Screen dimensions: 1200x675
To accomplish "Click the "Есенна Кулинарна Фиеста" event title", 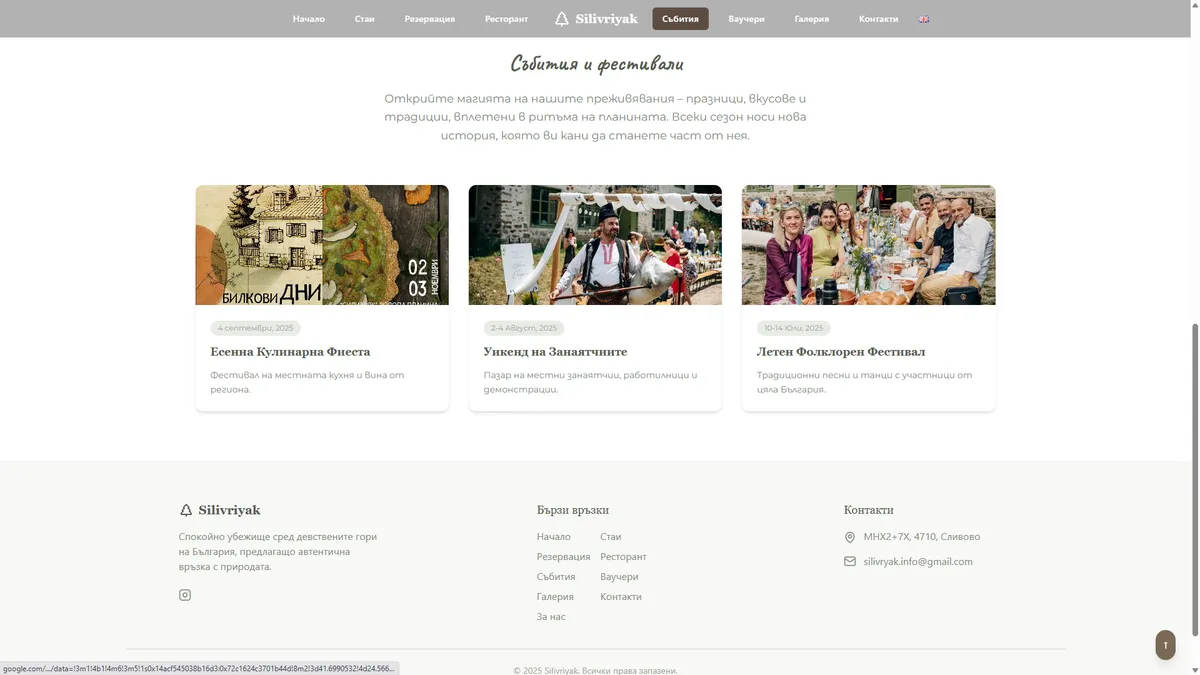I will tap(290, 351).
